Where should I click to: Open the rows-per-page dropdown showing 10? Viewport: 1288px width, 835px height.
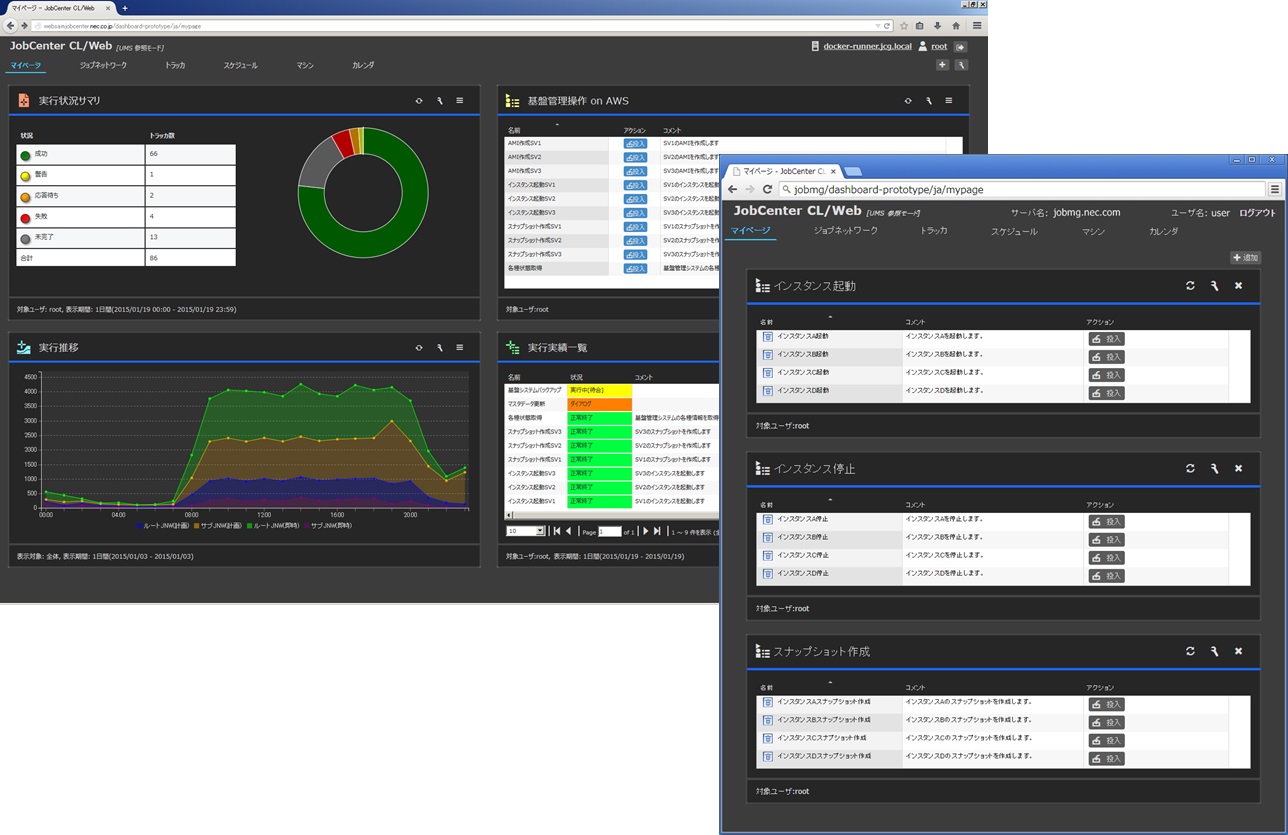[525, 531]
